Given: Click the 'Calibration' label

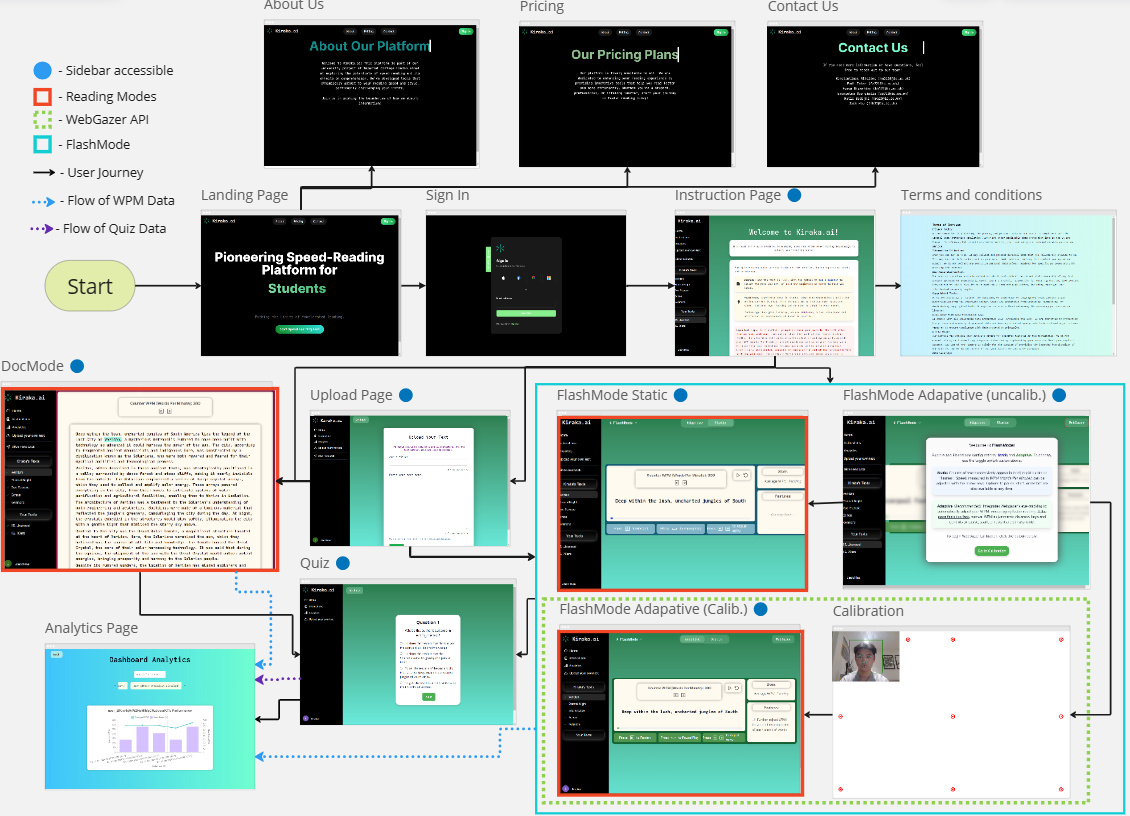Looking at the screenshot, I should coord(868,611).
